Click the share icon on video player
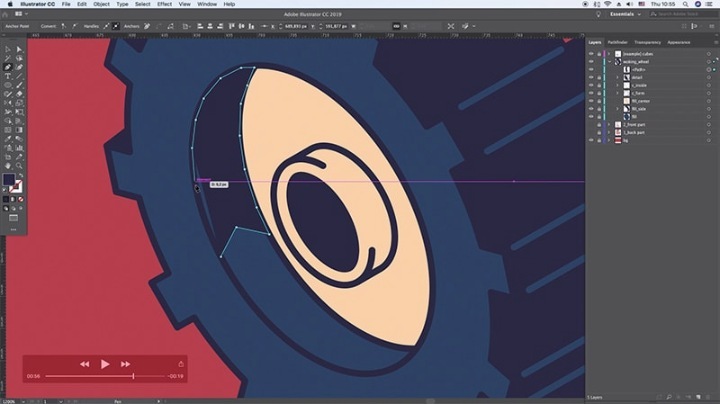The image size is (720, 404). (180, 364)
